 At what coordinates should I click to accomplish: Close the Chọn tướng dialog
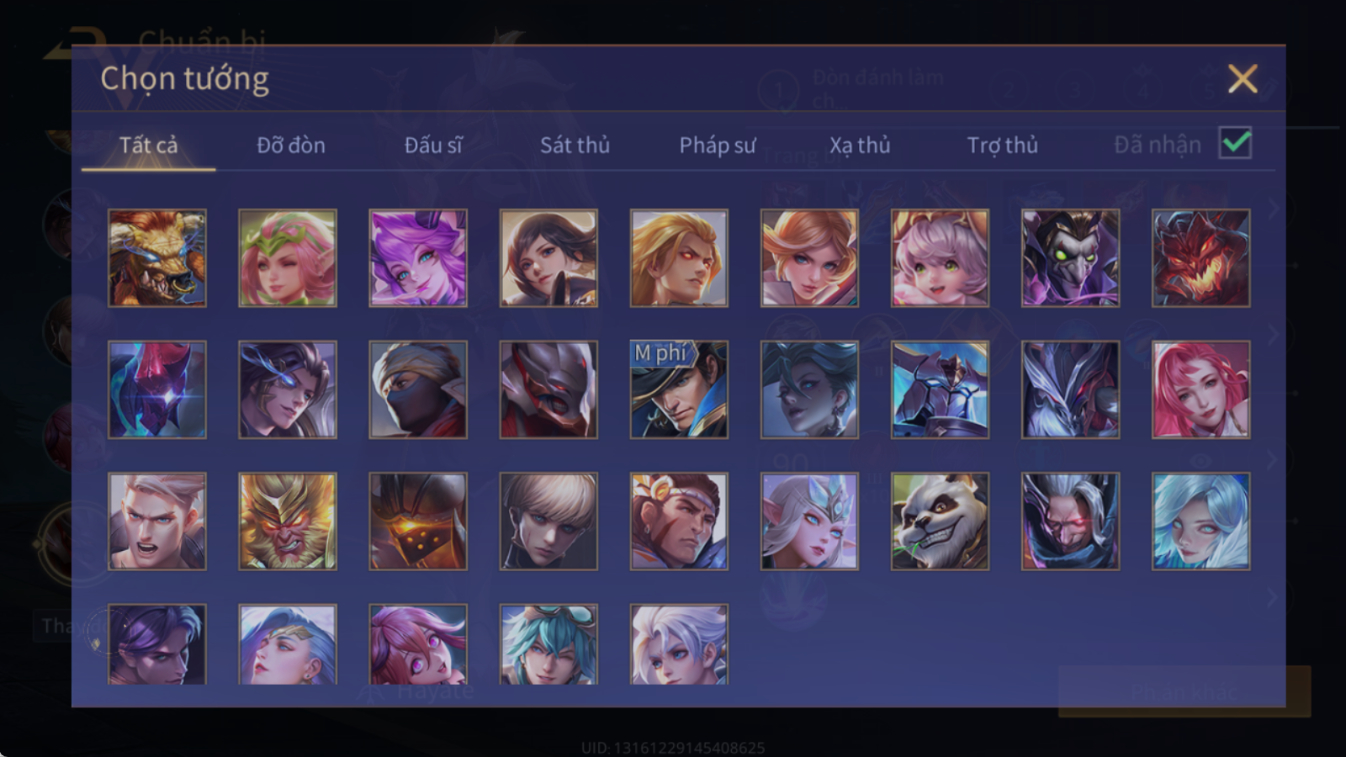(x=1242, y=78)
